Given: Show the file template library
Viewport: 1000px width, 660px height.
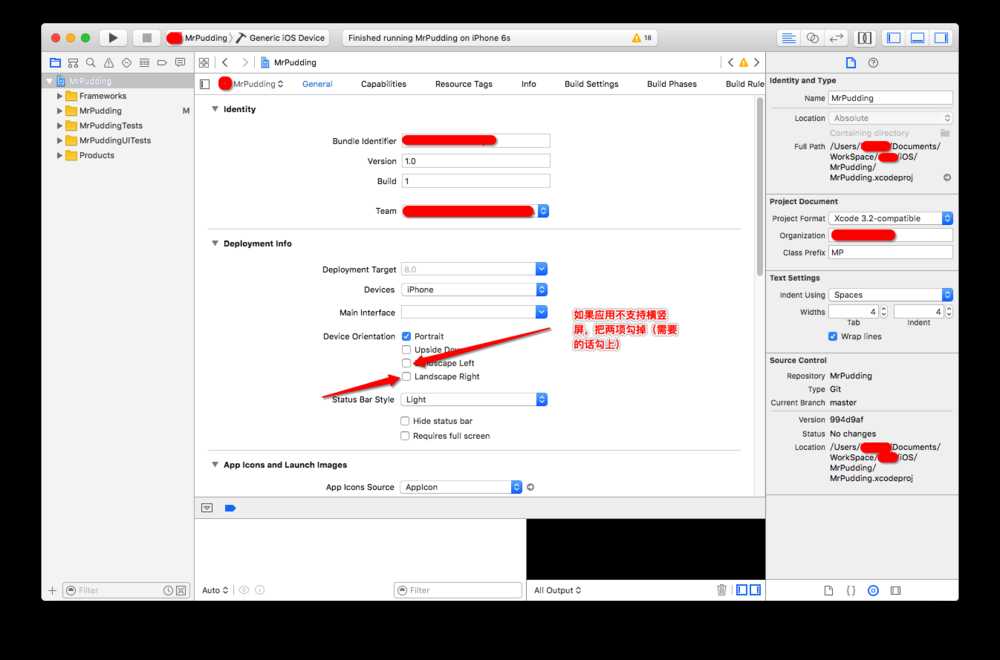Looking at the screenshot, I should point(828,590).
